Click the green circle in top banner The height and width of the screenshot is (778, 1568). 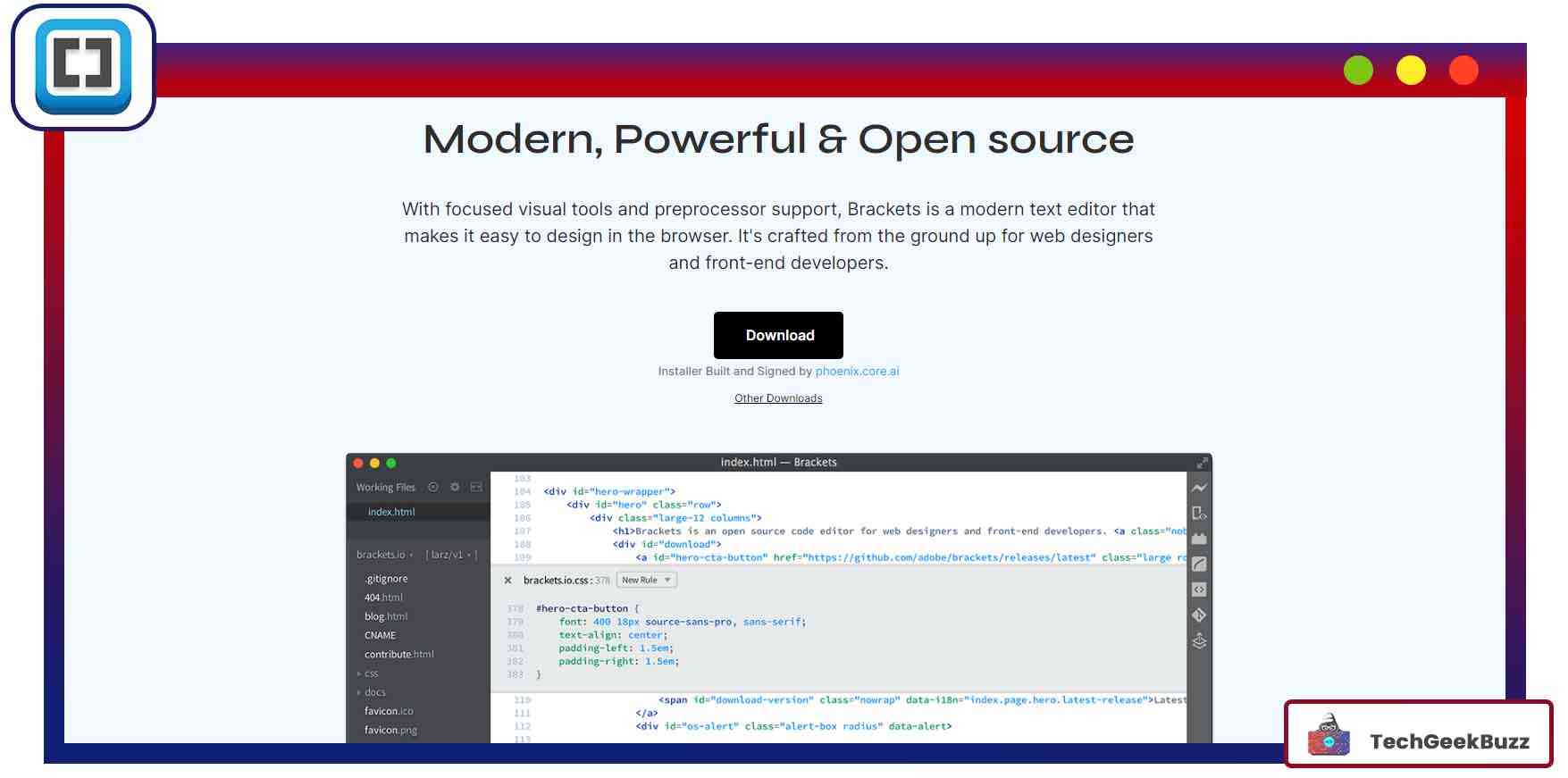coord(1358,70)
